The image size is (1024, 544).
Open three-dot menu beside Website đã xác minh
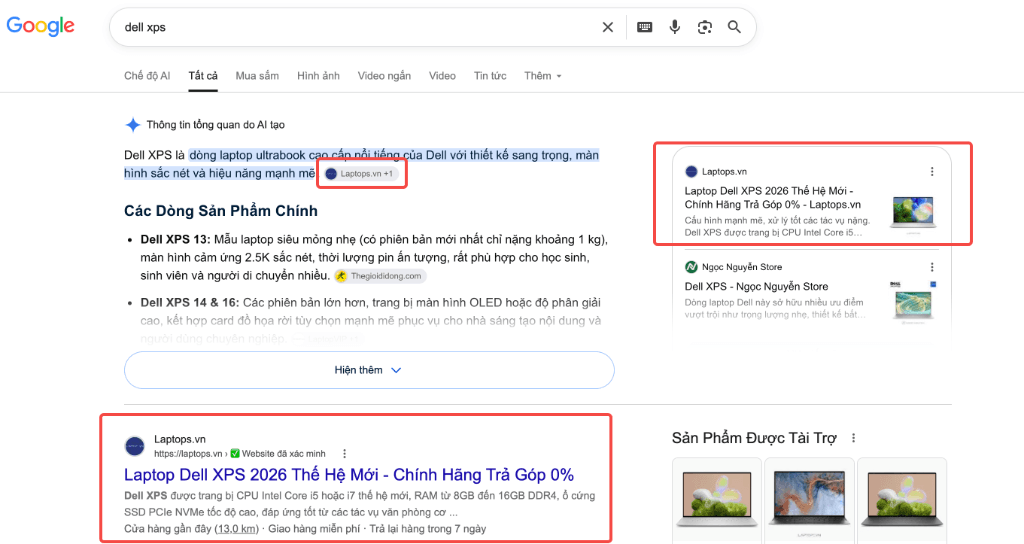(344, 454)
